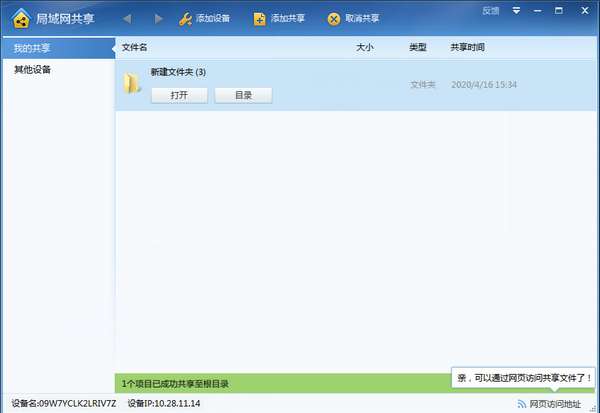Image resolution: width=600 pixels, height=413 pixels.
Task: Go back with the left arrow
Action: tap(127, 18)
